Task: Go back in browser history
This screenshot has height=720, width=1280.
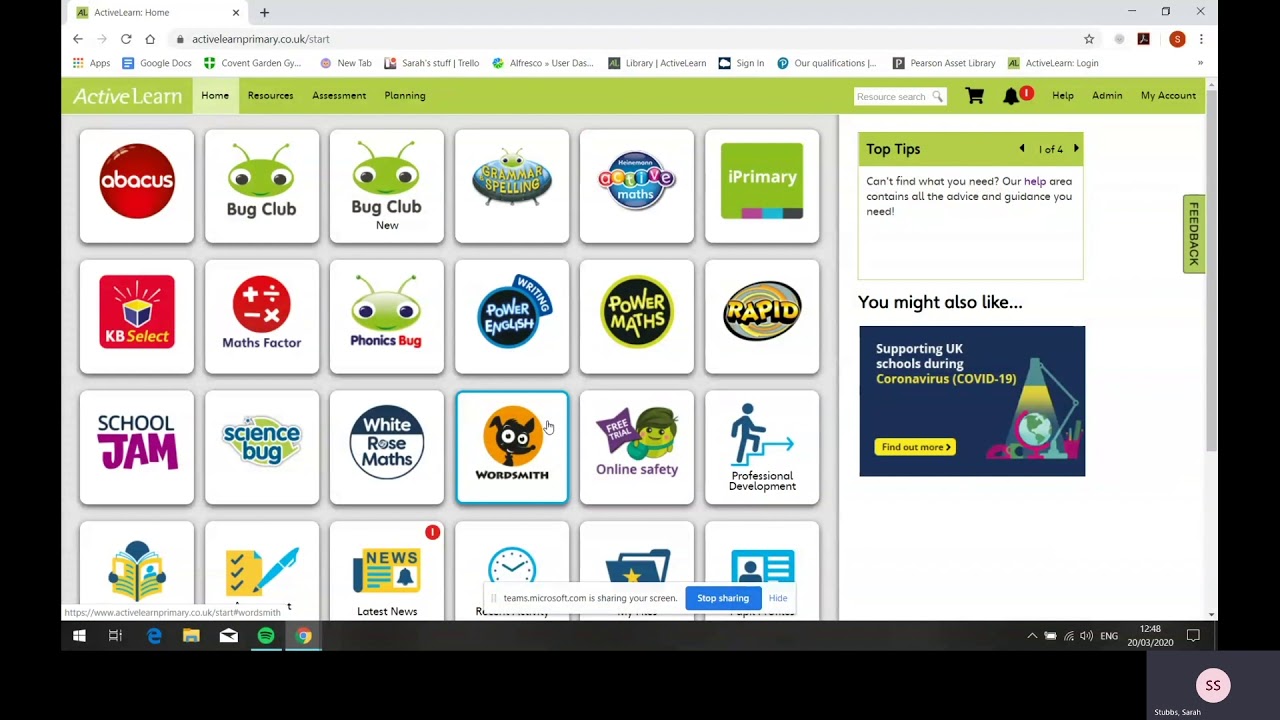Action: pyautogui.click(x=78, y=39)
